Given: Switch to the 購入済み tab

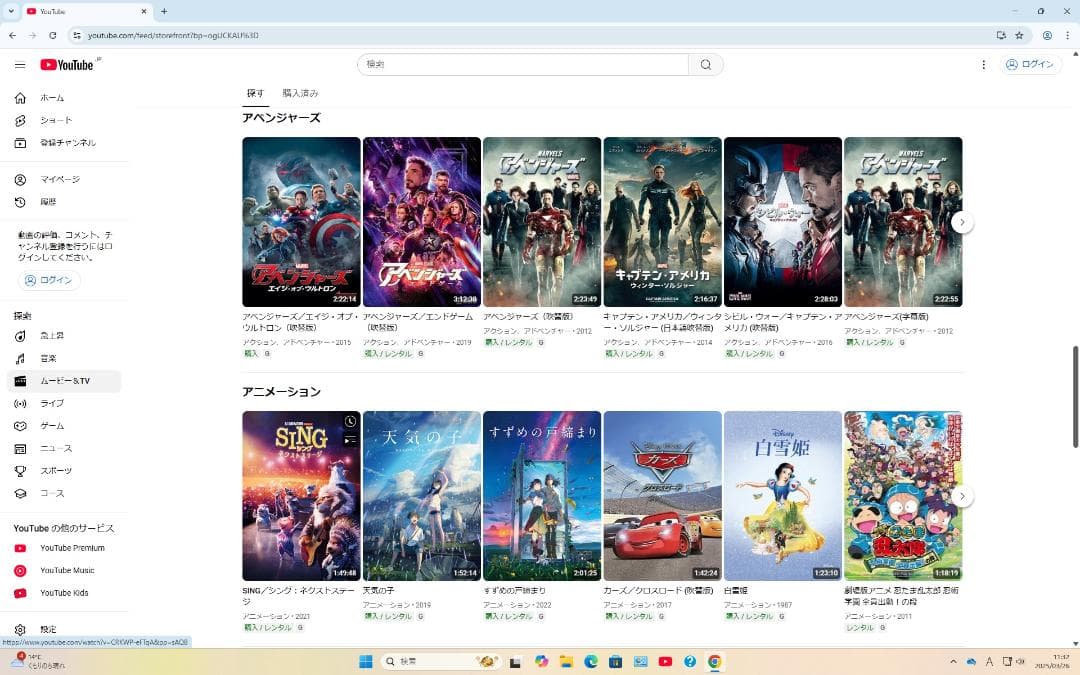Looking at the screenshot, I should (x=300, y=93).
